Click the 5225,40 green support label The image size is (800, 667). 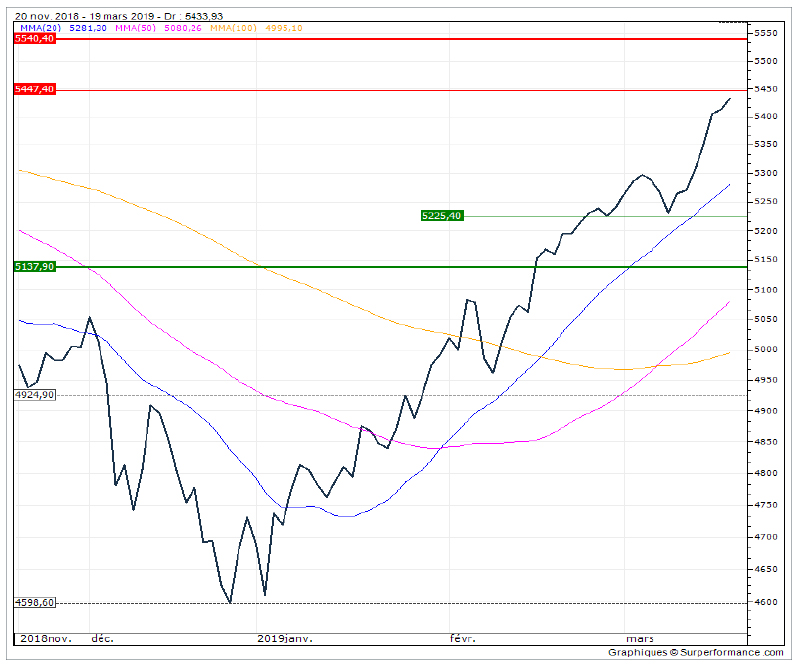(x=442, y=216)
